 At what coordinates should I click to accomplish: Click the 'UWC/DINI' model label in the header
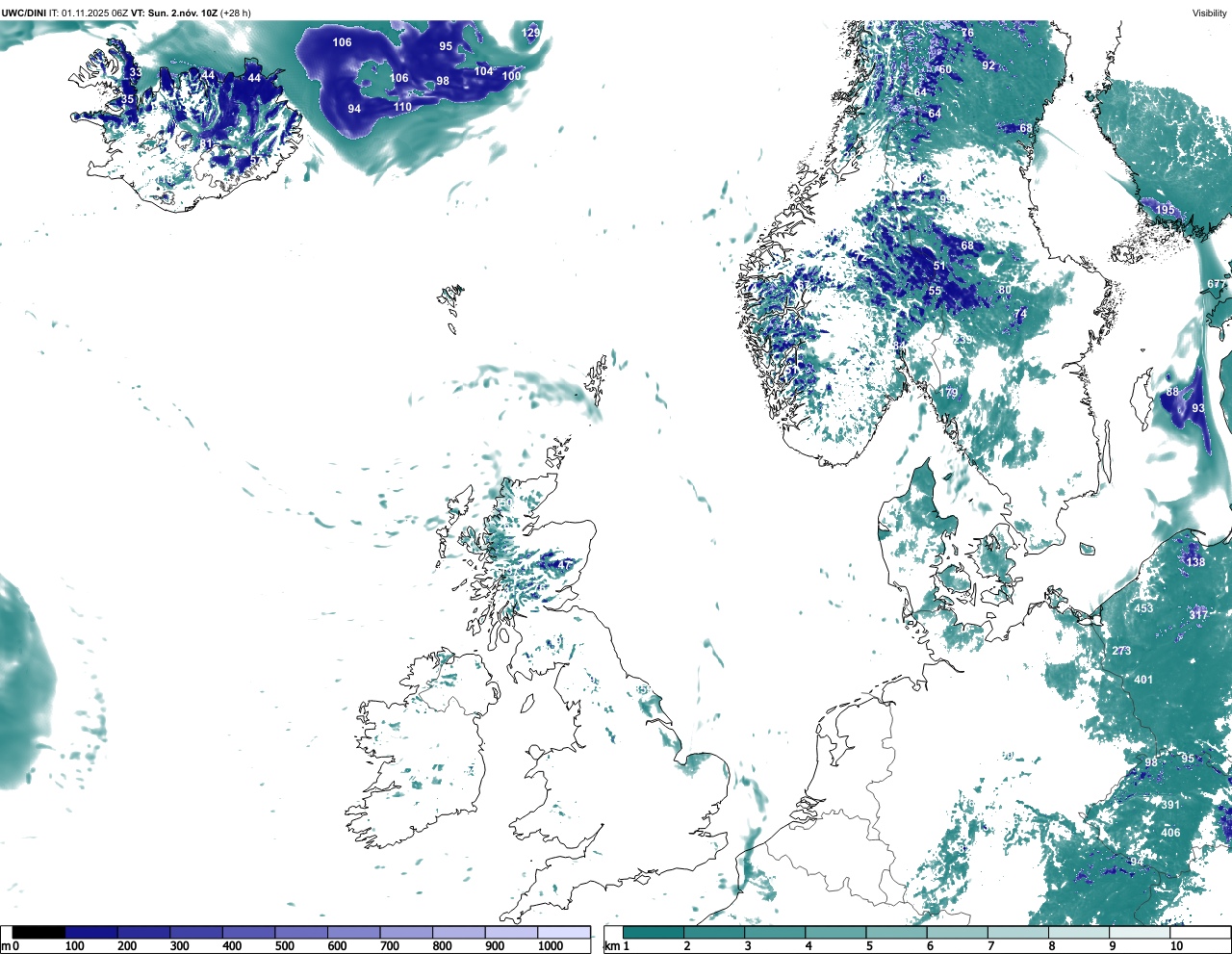(x=23, y=13)
